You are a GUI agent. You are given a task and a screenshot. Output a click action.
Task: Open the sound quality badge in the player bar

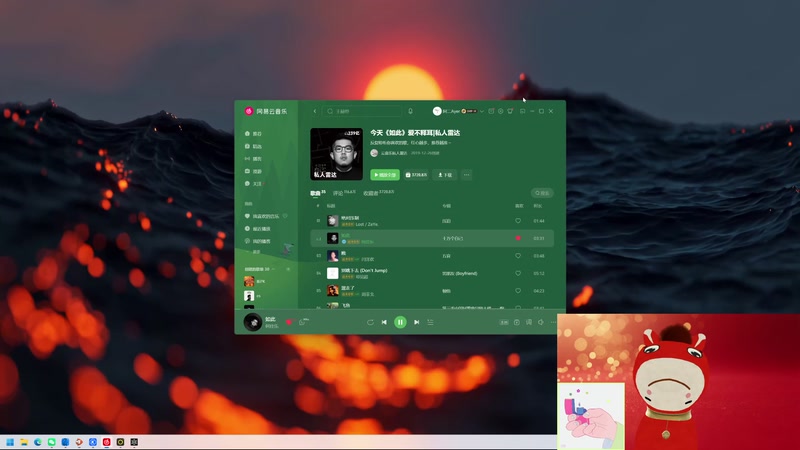pyautogui.click(x=504, y=322)
